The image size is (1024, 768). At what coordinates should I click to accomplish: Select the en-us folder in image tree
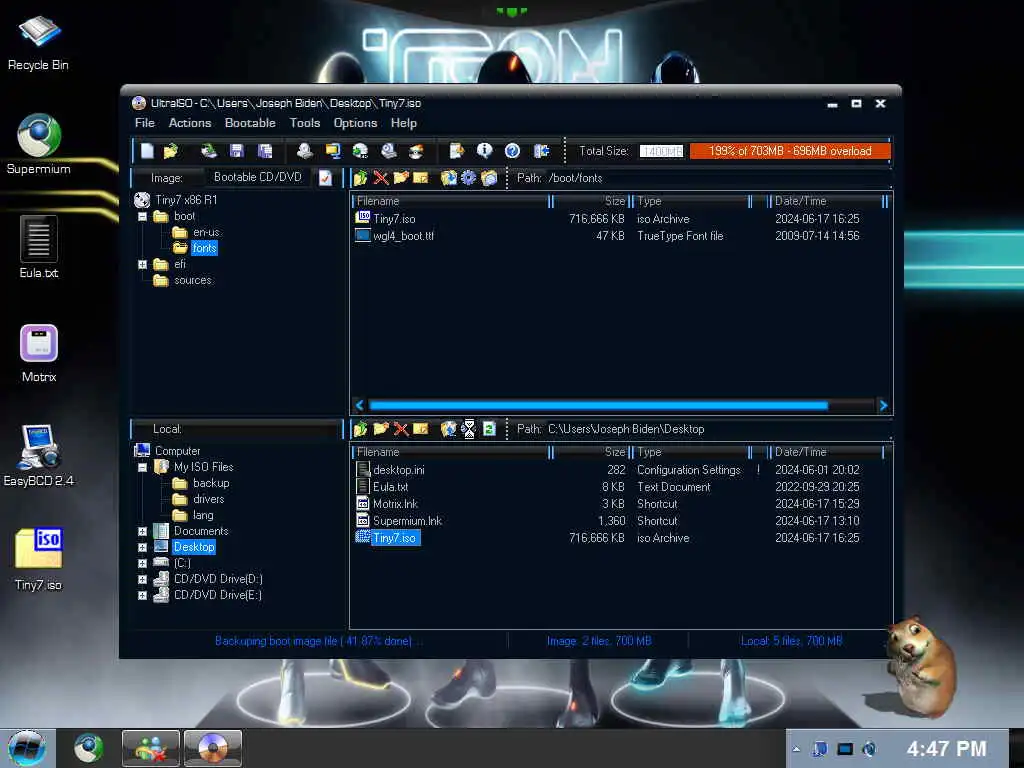pos(206,232)
